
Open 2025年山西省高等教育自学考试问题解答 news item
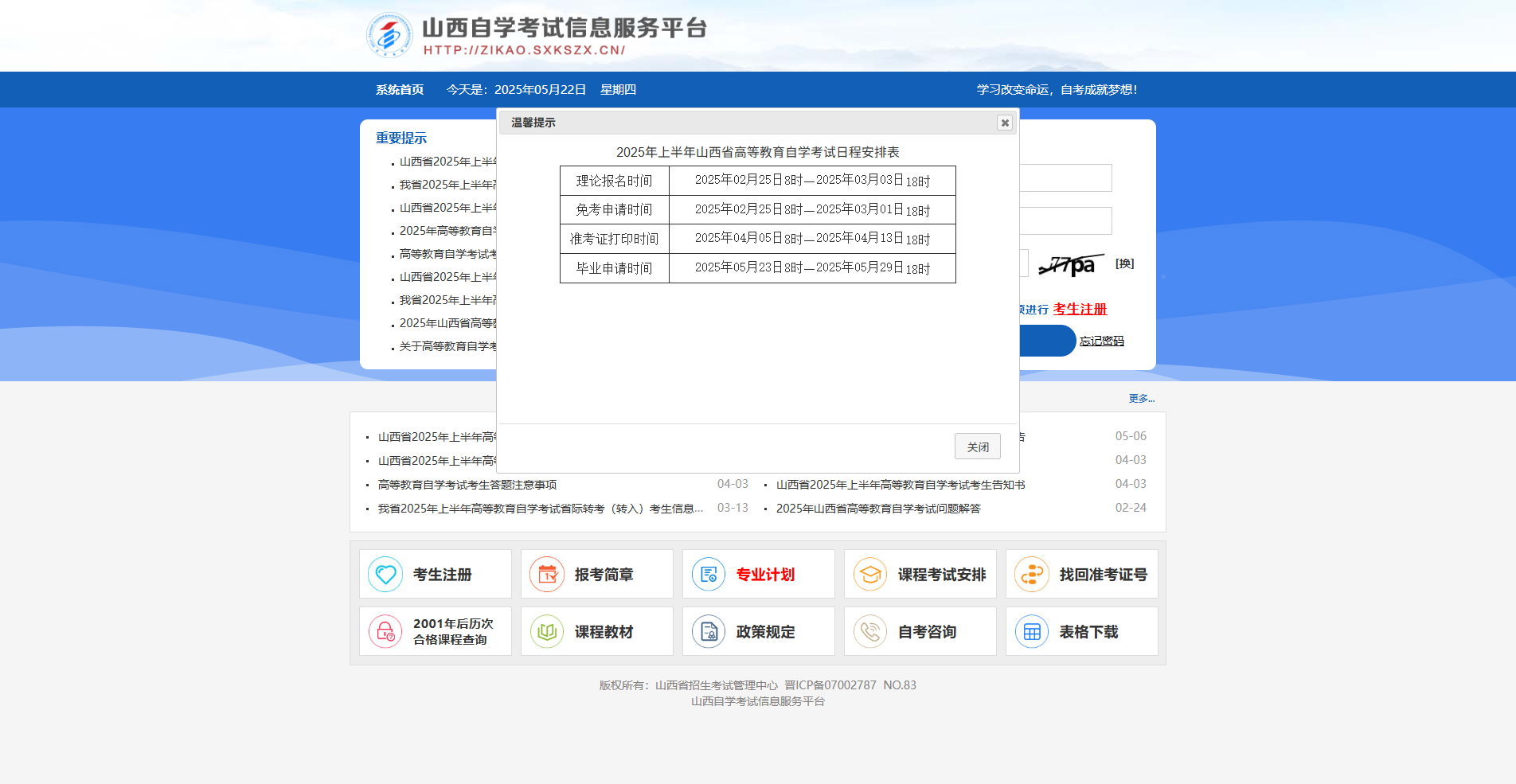pos(878,508)
